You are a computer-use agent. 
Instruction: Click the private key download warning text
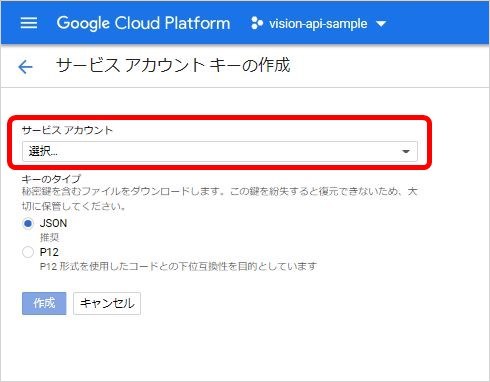pos(220,199)
